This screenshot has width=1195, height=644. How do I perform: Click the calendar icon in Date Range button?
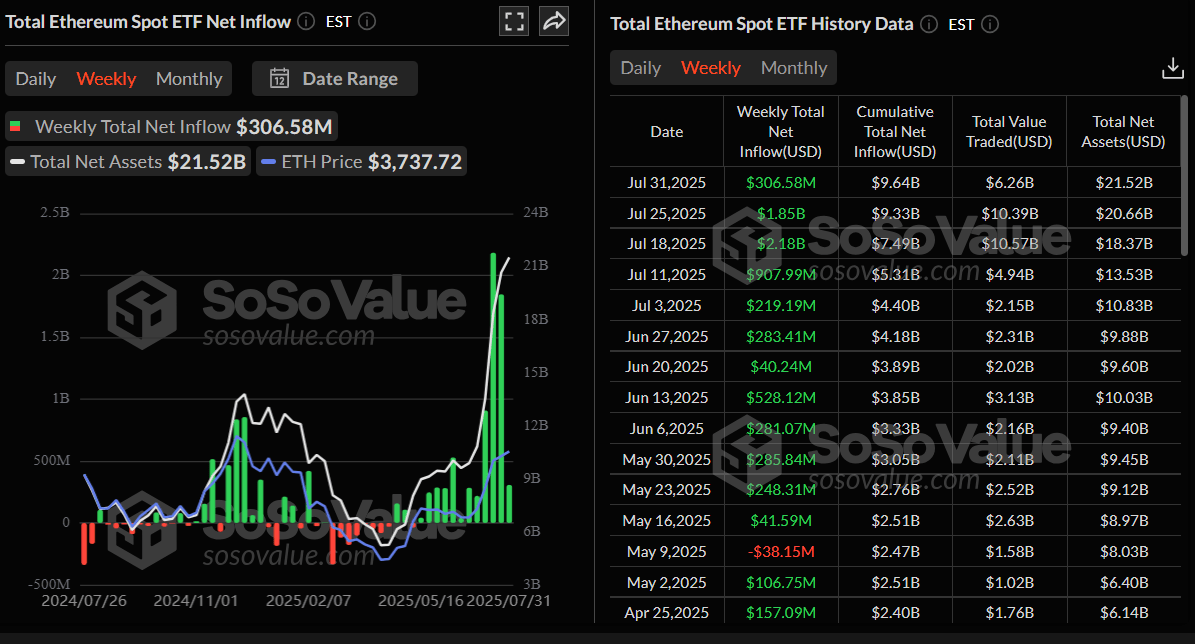click(281, 77)
